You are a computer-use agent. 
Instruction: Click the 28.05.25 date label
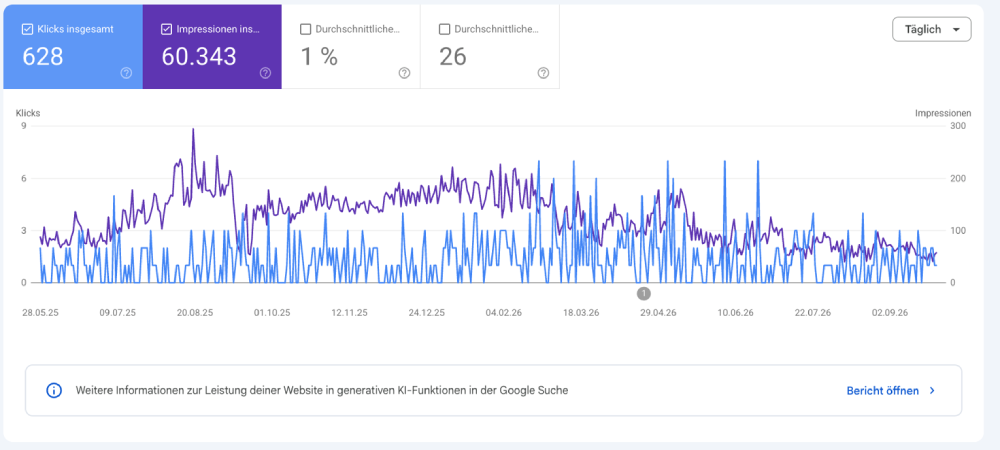pyautogui.click(x=40, y=313)
